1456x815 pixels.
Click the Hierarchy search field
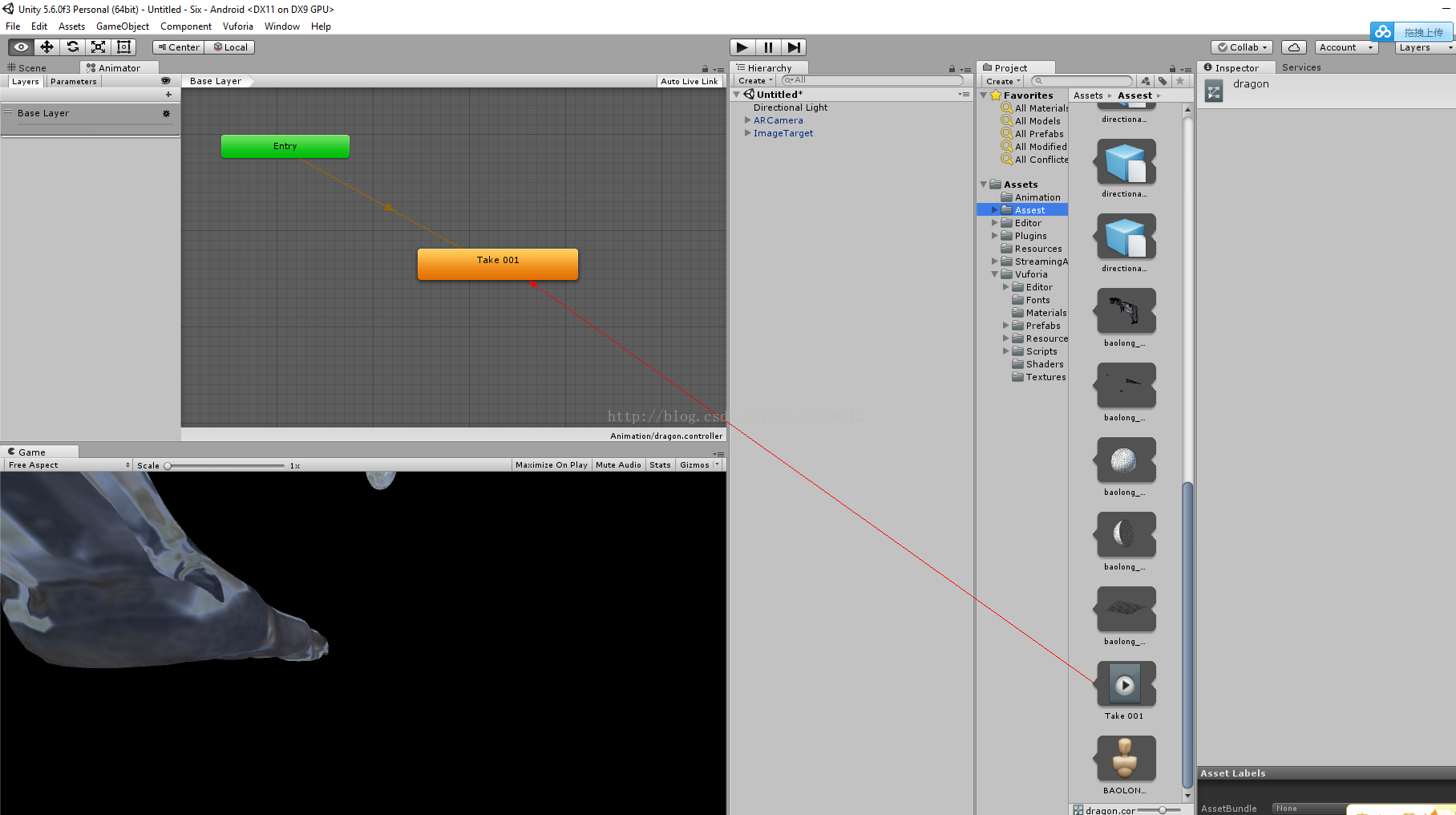pyautogui.click(x=872, y=80)
